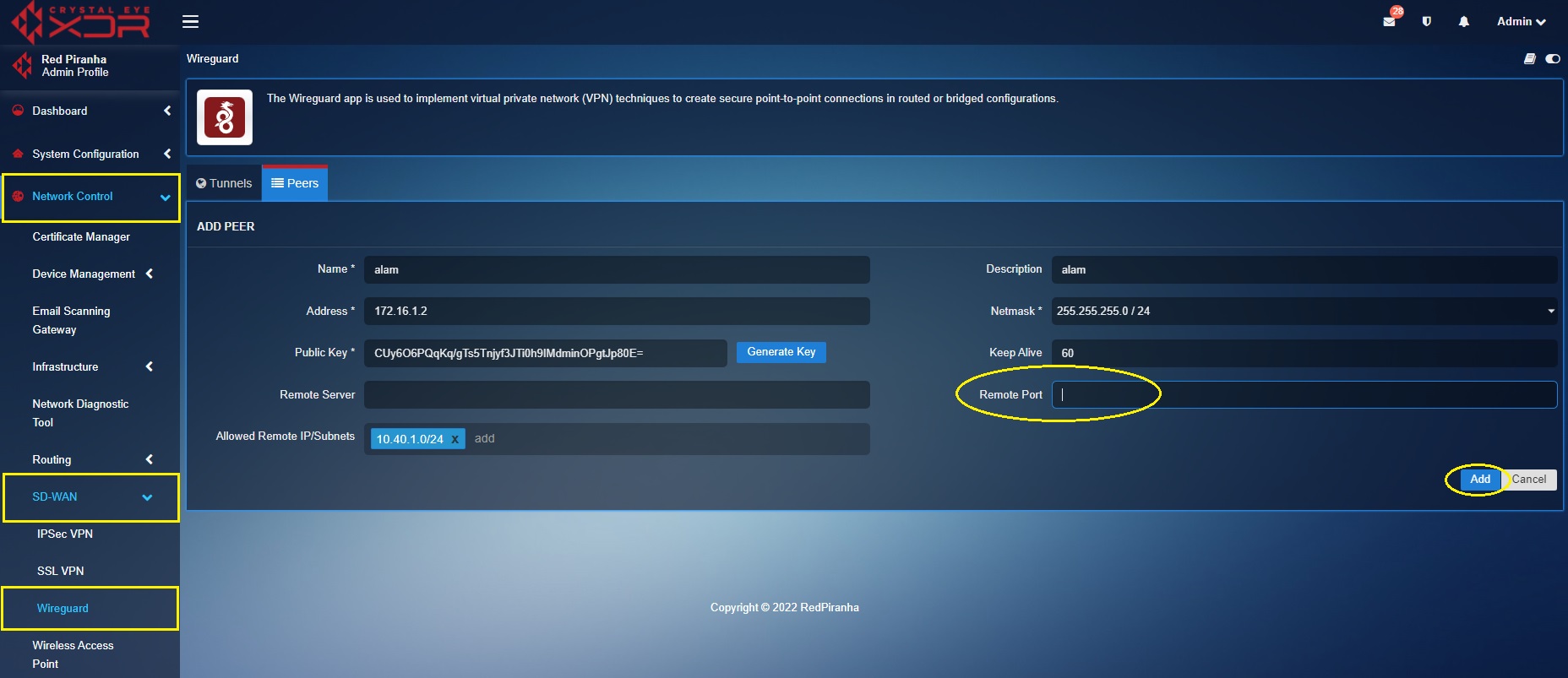Open Device Management menu

[84, 274]
